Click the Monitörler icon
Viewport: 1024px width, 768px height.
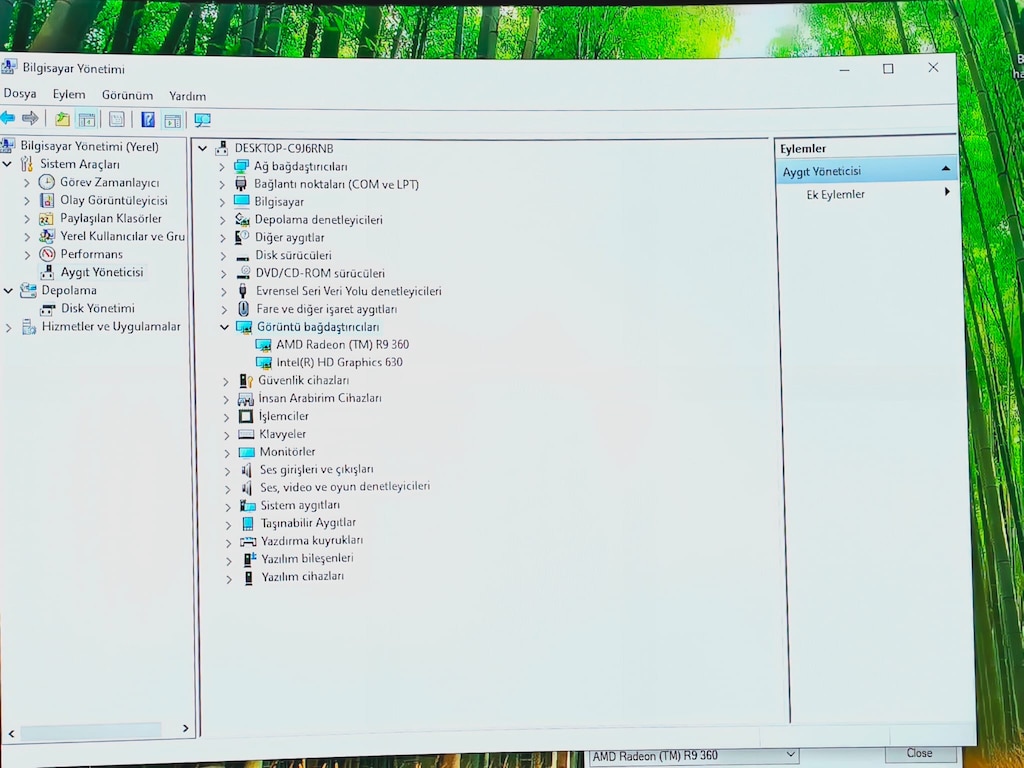coord(246,452)
